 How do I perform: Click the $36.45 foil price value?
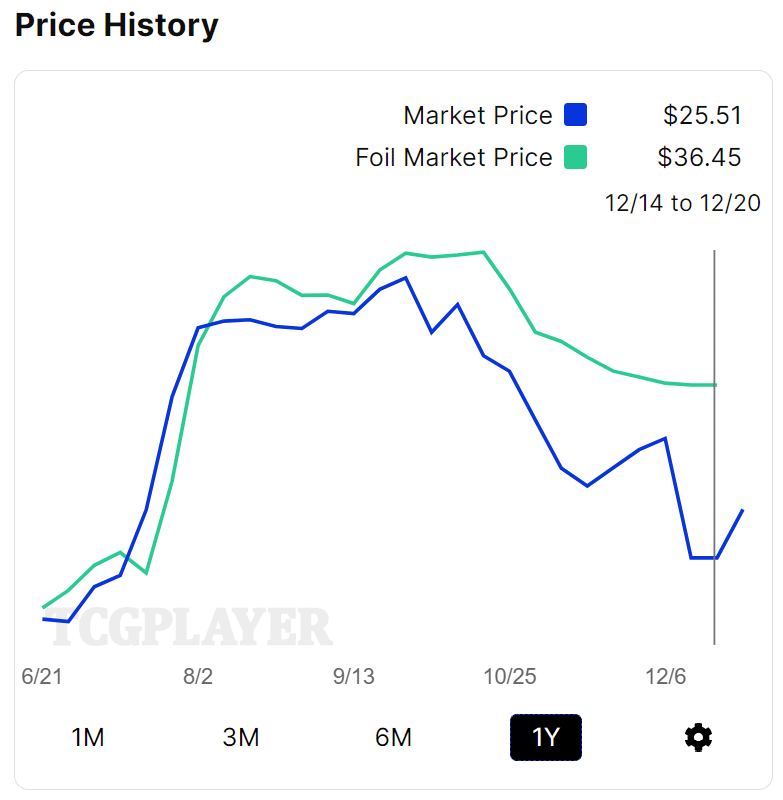pos(700,158)
